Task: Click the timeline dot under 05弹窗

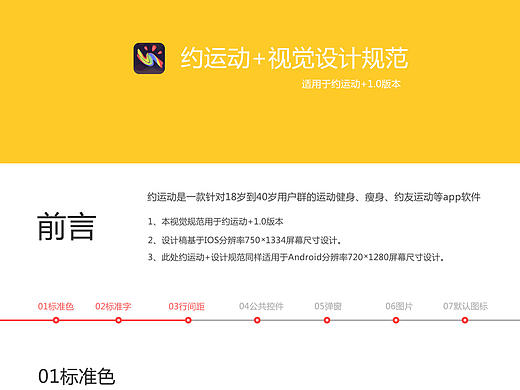Action: (x=327, y=320)
